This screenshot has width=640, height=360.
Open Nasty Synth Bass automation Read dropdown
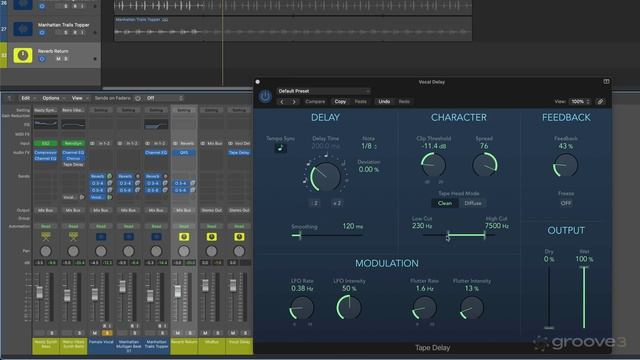tap(46, 226)
